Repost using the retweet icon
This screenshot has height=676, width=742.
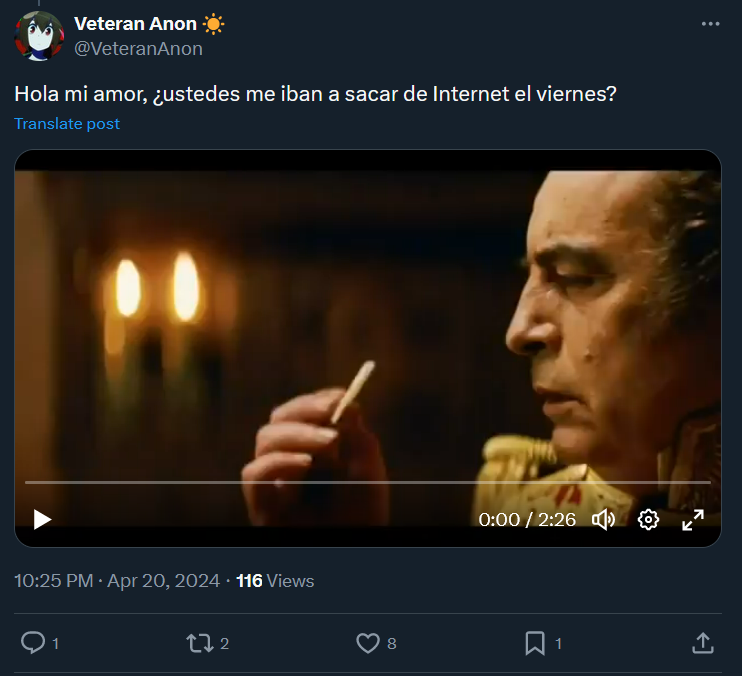(x=200, y=643)
